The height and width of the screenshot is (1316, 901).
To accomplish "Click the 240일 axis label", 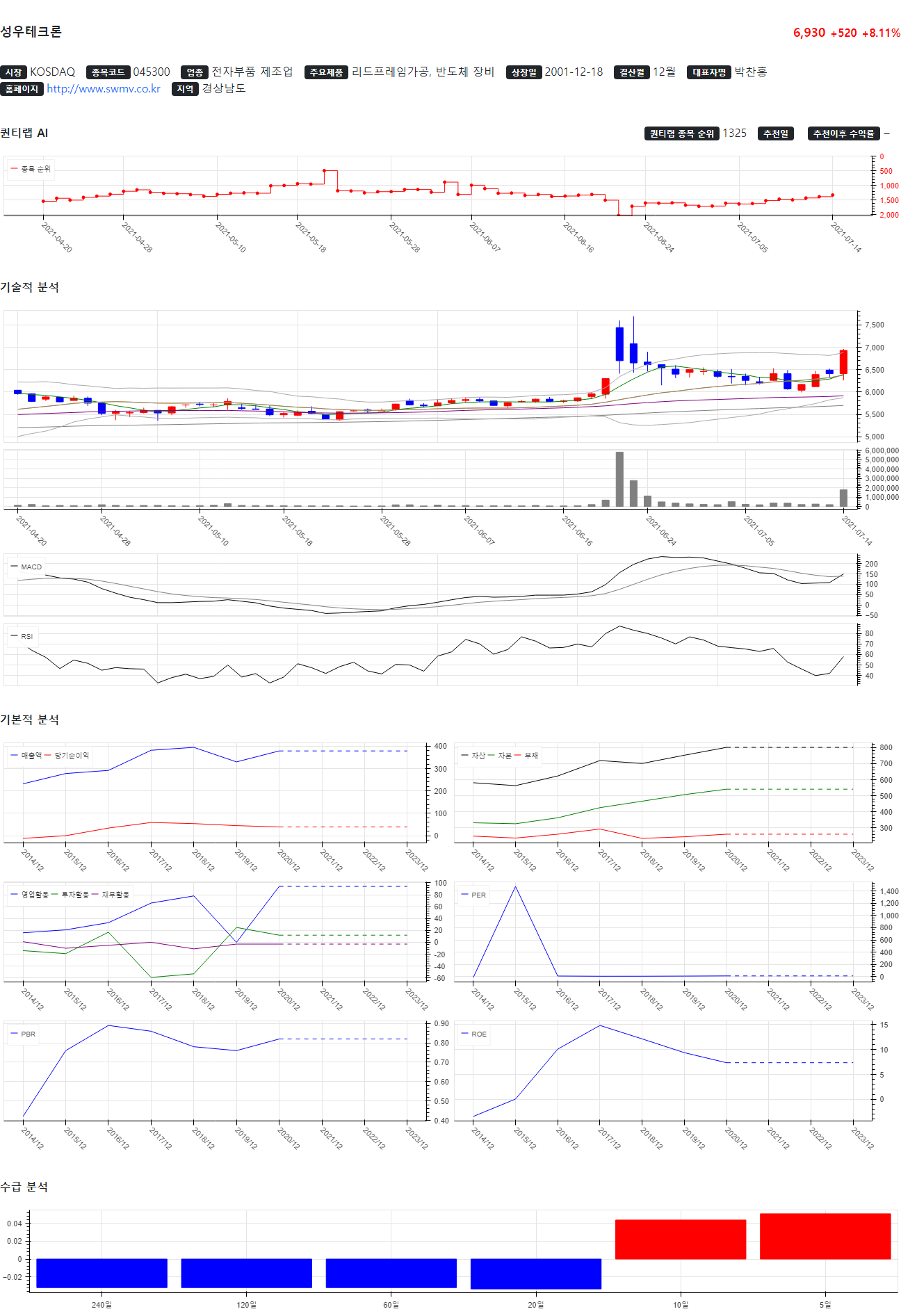I will pyautogui.click(x=102, y=1305).
